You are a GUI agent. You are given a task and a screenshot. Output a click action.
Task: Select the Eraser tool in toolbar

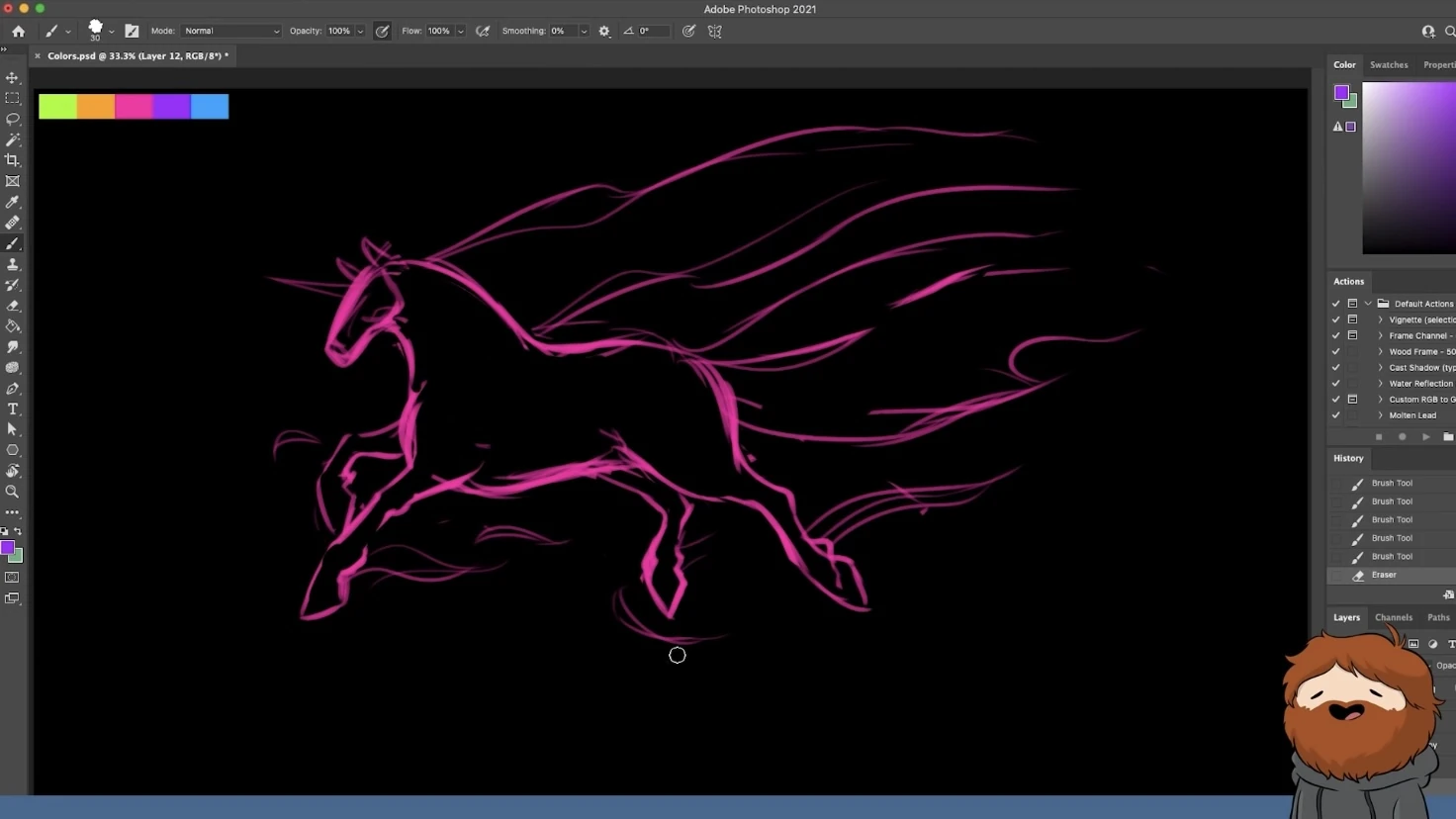13,306
